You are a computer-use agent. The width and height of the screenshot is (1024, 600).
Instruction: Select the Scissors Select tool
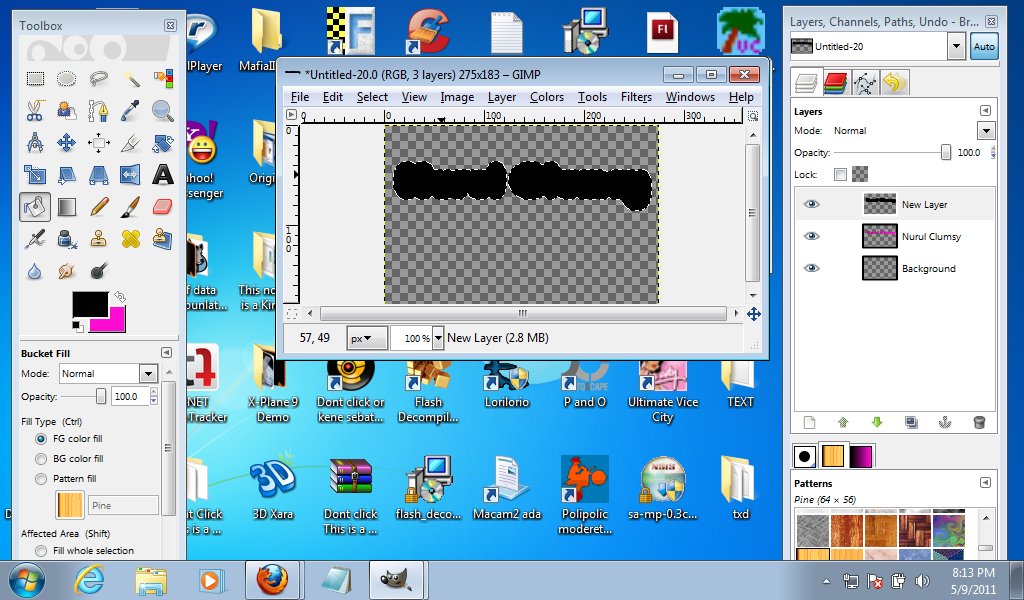click(35, 110)
